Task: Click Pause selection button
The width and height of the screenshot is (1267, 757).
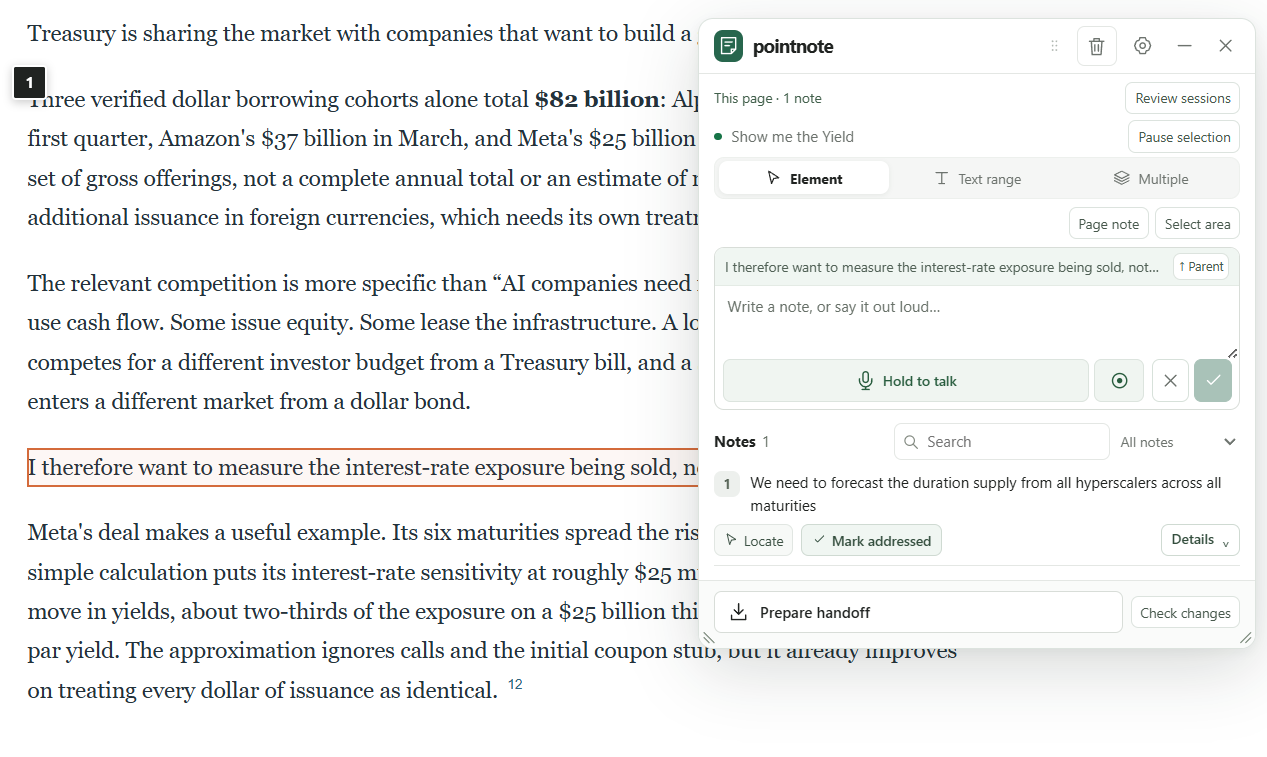Action: 1184,137
